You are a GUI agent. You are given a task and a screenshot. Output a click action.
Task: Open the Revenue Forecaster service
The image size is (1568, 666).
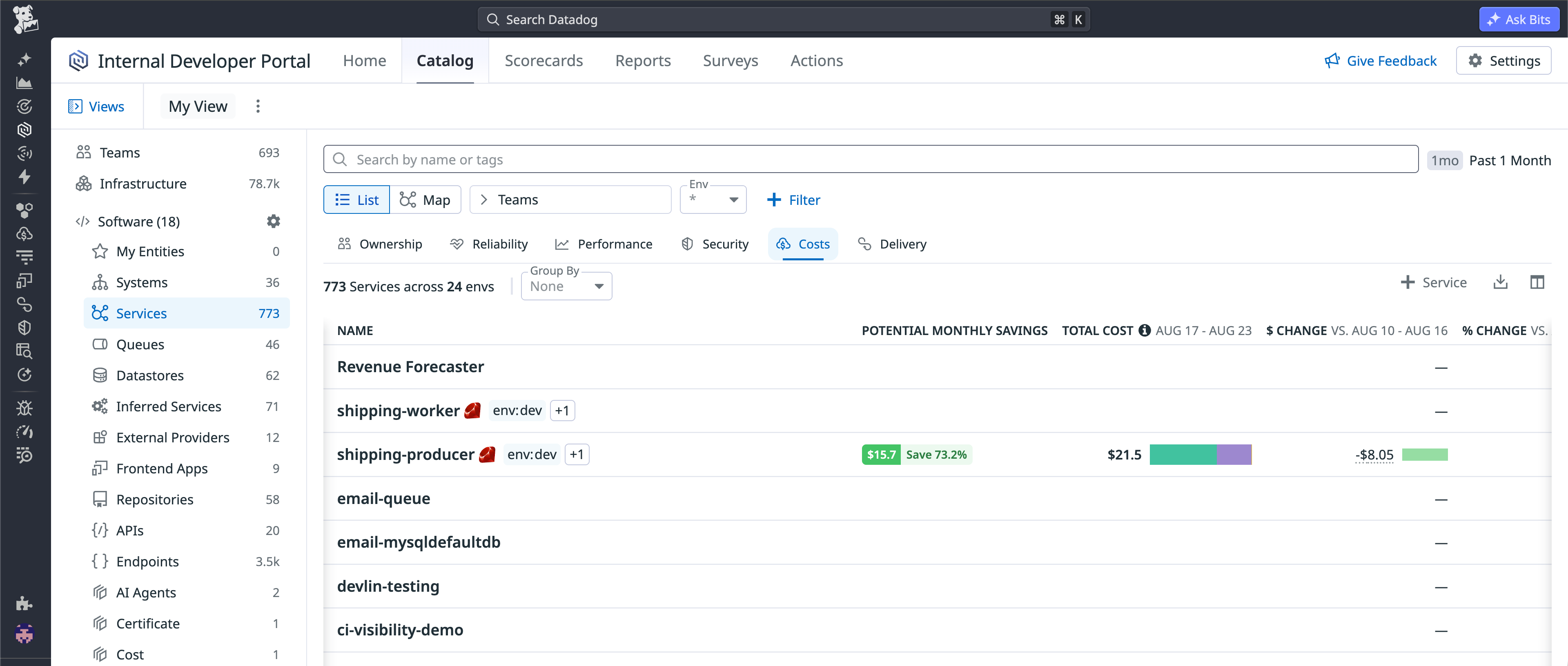pyautogui.click(x=410, y=367)
